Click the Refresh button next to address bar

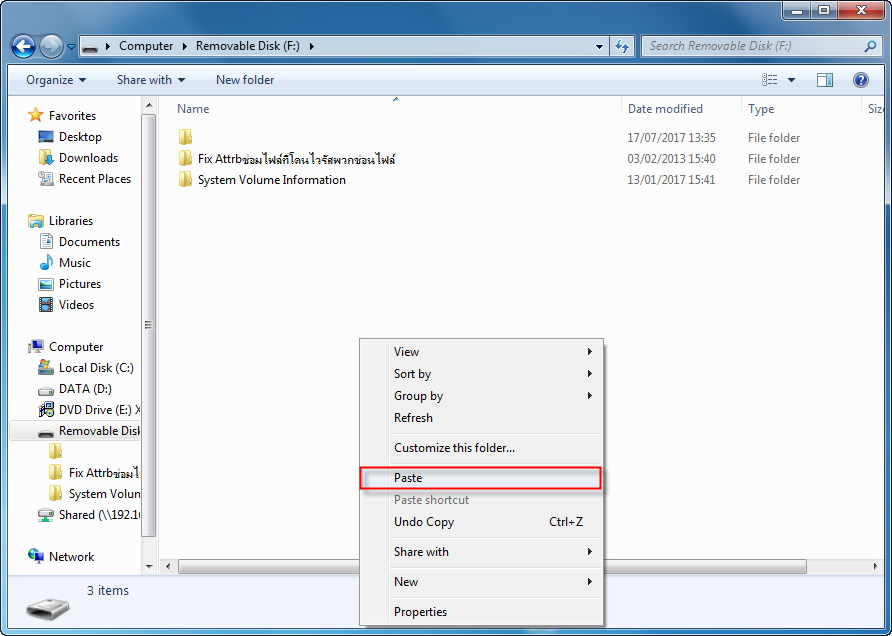pyautogui.click(x=622, y=46)
